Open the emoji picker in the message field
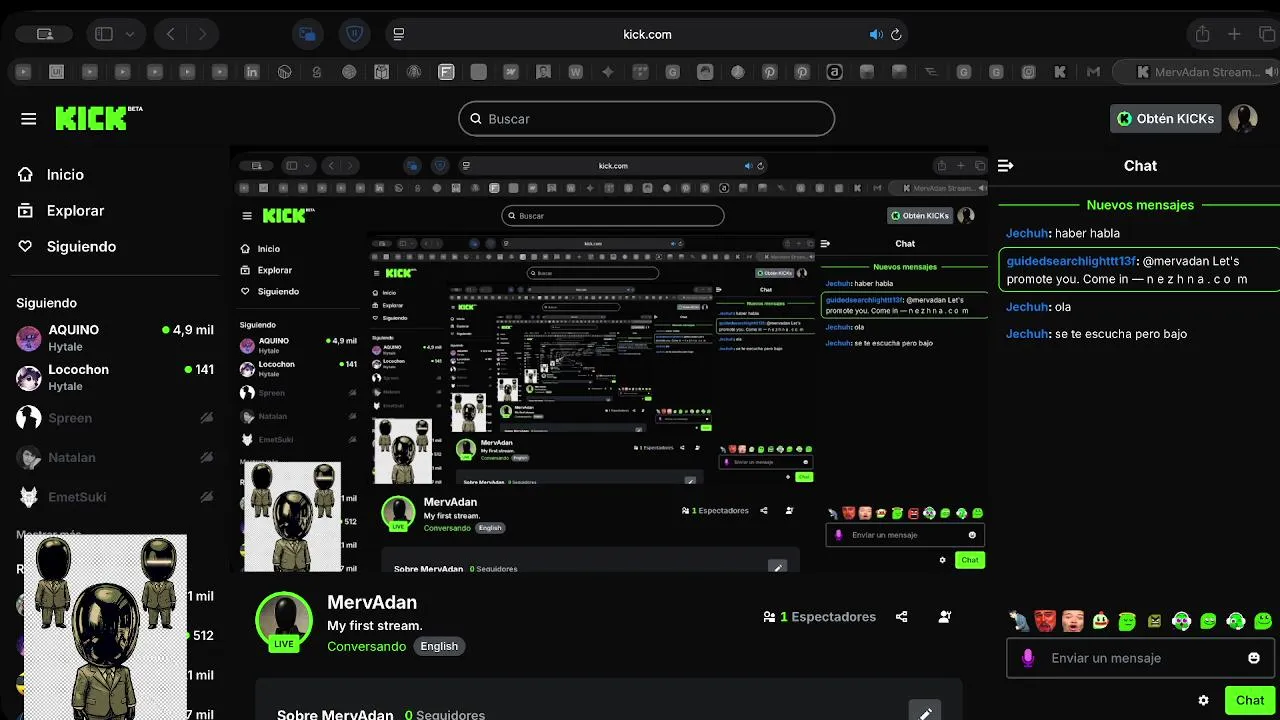Image resolution: width=1280 pixels, height=720 pixels. [1254, 658]
